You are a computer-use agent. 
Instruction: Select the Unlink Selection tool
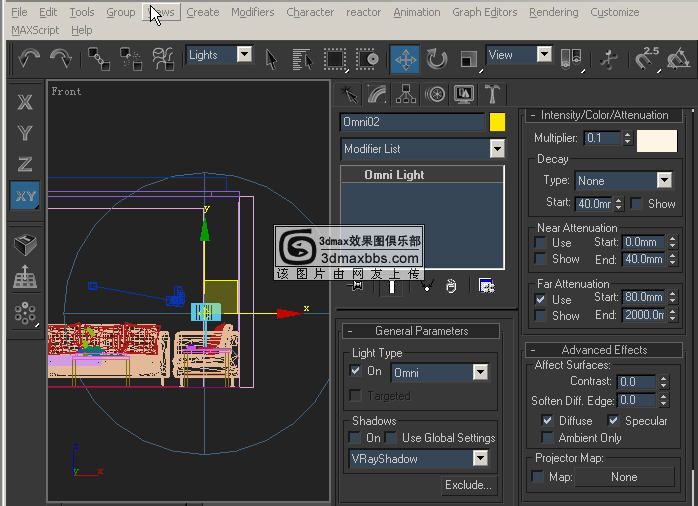tap(131, 59)
